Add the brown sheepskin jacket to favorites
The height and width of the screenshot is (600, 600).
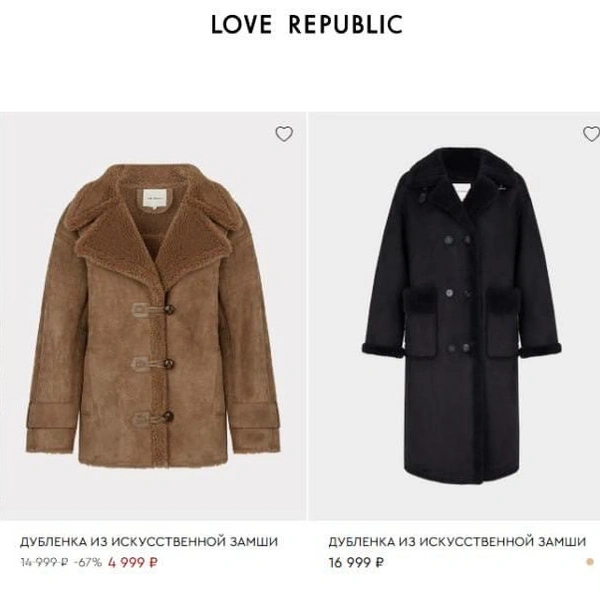[x=284, y=134]
